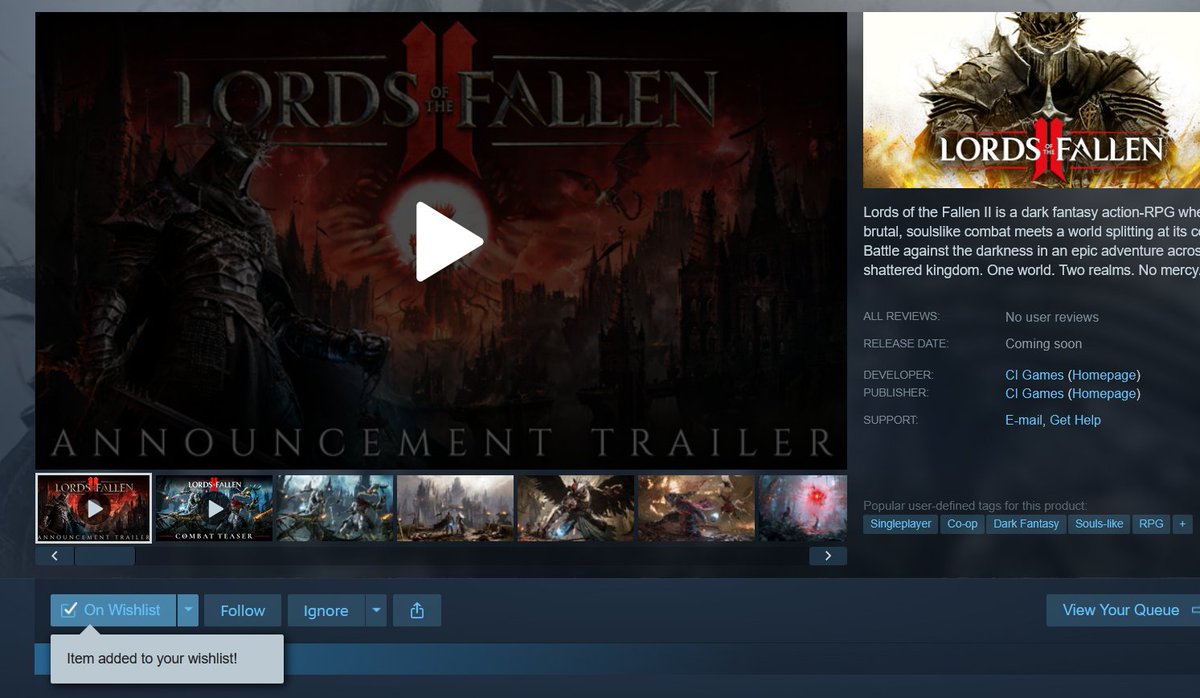Click the 'Item added to your wishlist!' tooltip
1200x698 pixels.
(167, 659)
